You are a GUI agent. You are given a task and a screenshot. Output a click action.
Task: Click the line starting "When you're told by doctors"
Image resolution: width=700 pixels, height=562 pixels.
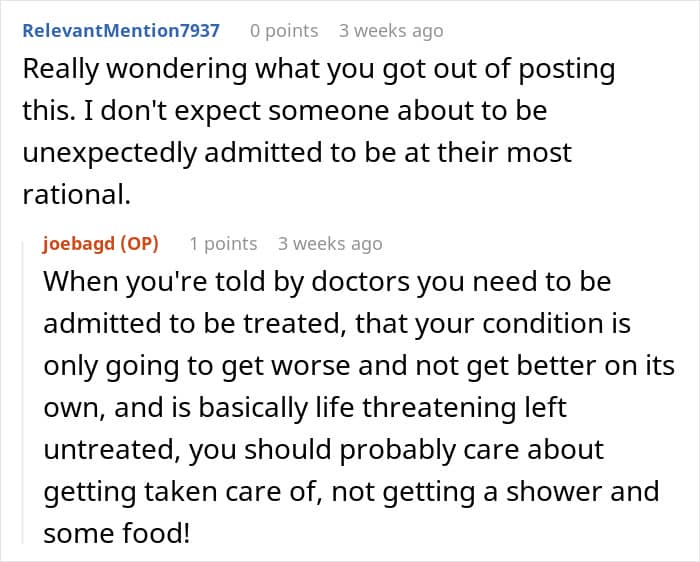(326, 281)
